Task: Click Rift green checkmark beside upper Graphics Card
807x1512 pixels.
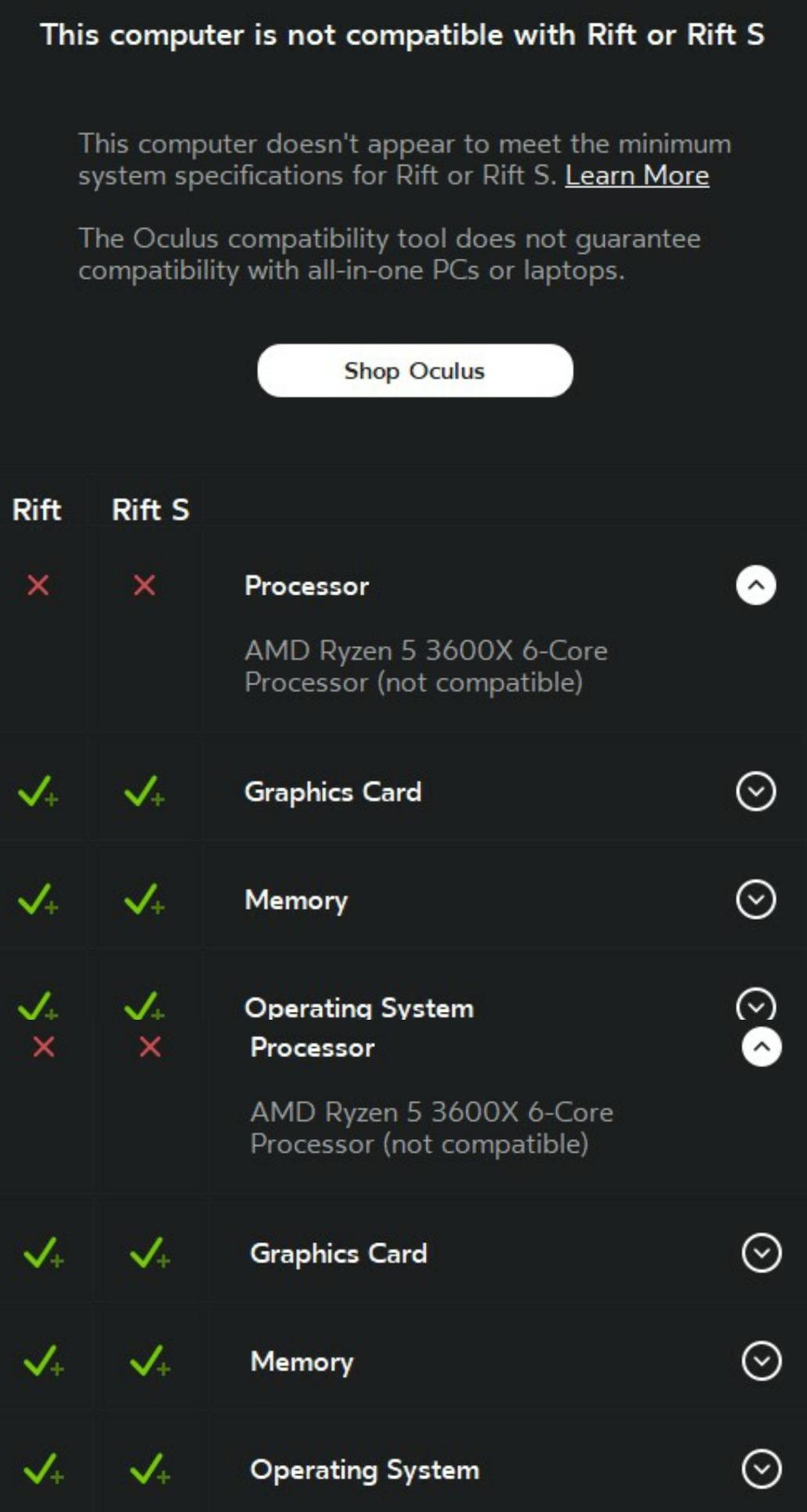Action: click(x=37, y=792)
